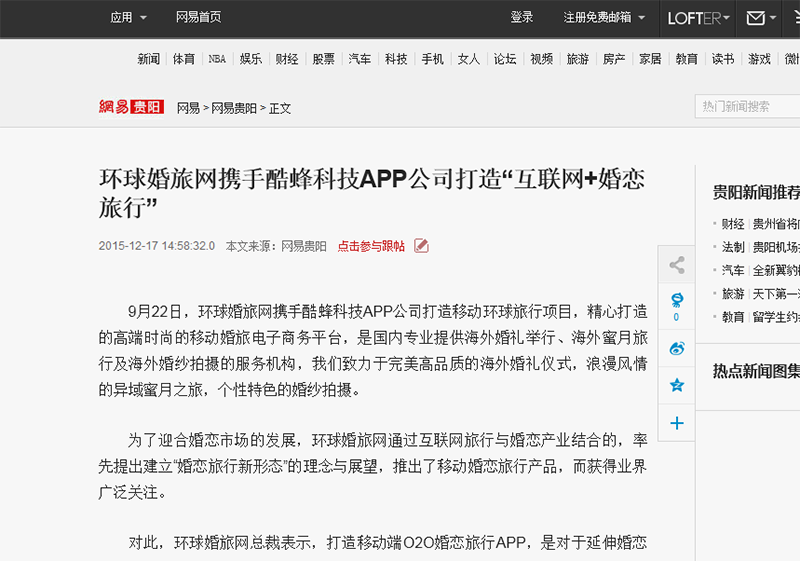Open the 房产 channel

(614, 59)
